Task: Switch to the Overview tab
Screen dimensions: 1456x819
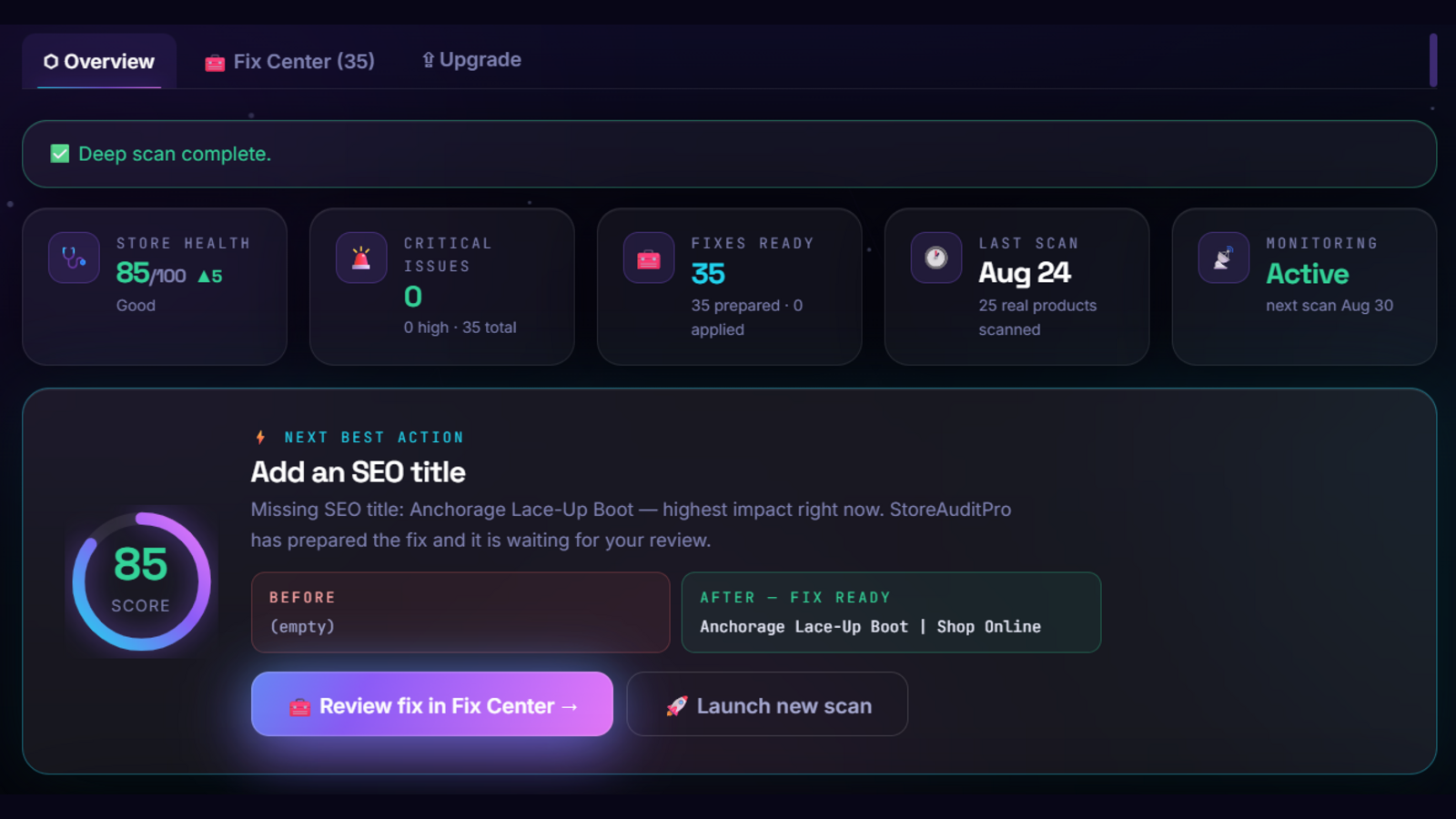Action: [x=99, y=61]
